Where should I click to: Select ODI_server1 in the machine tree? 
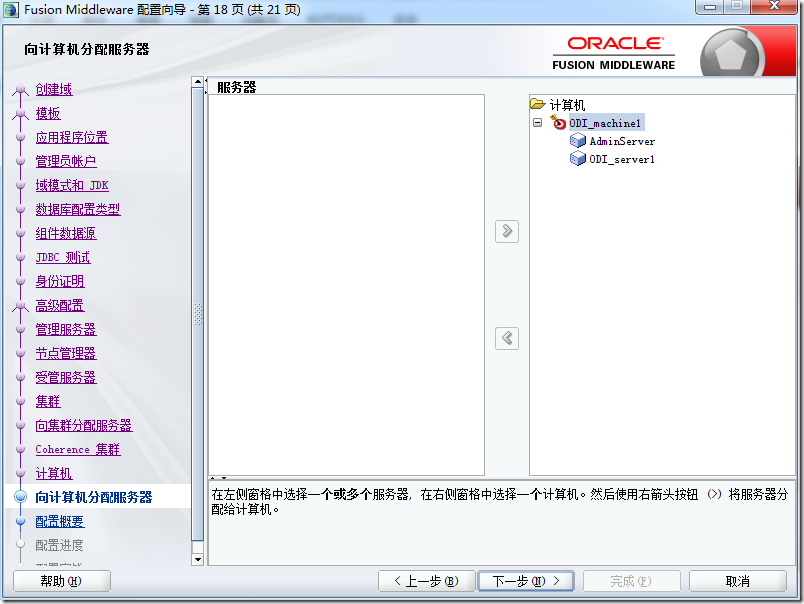click(x=621, y=159)
